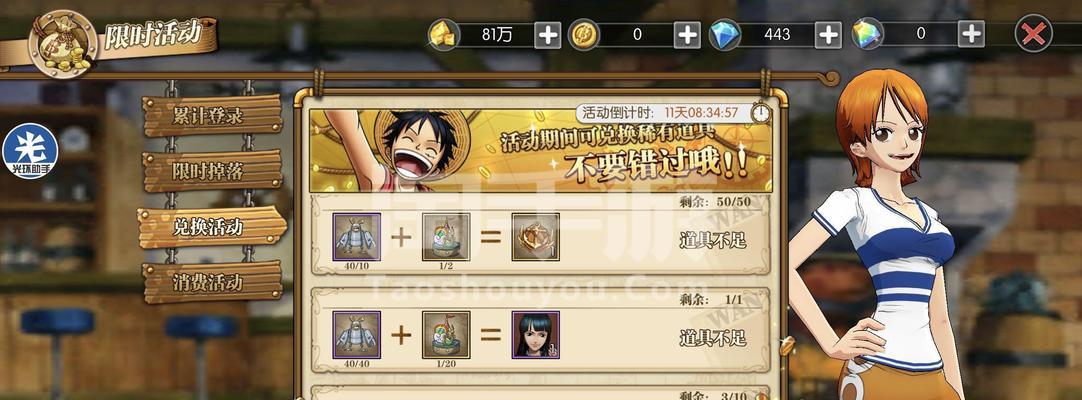Close the event screen with the red X

(x=1034, y=34)
